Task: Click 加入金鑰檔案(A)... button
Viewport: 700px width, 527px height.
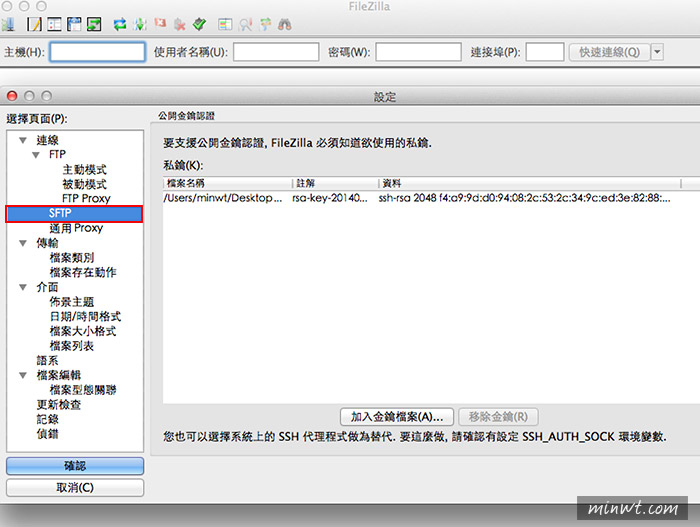Action: (x=397, y=417)
